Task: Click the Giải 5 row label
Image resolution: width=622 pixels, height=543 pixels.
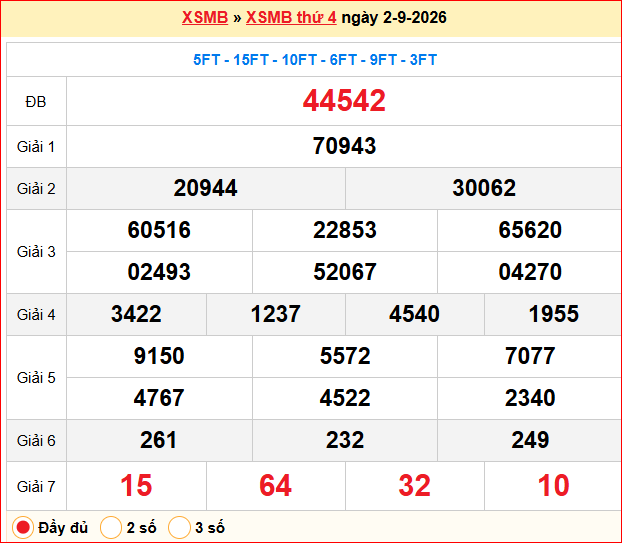Action: click(x=36, y=378)
